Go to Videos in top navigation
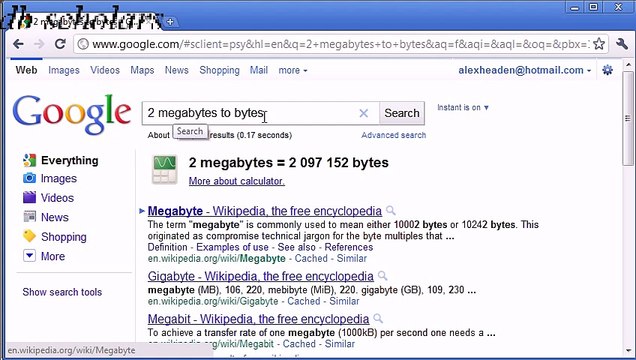This screenshot has width=636, height=360. 105,70
